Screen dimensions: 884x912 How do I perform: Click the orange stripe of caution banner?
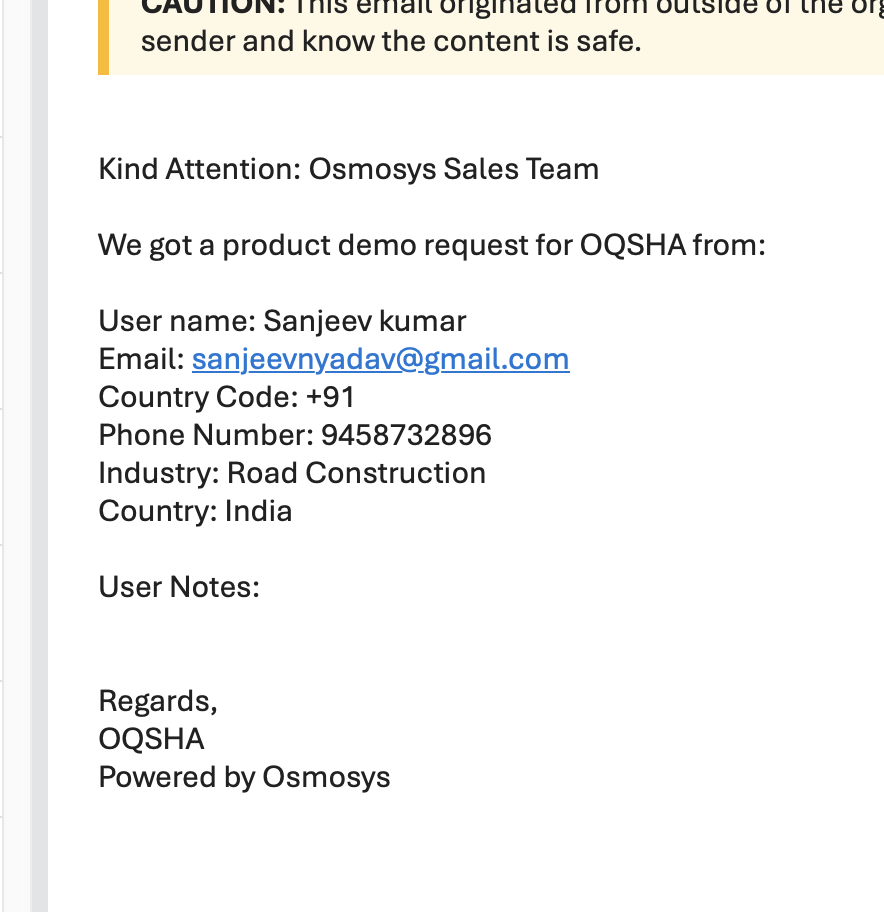pyautogui.click(x=103, y=40)
